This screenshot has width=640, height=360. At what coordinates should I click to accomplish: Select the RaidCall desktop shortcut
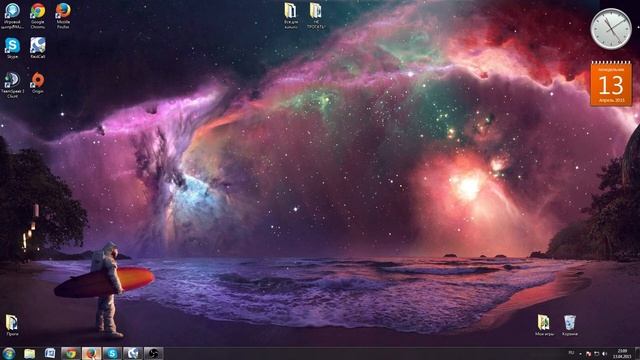(x=38, y=48)
